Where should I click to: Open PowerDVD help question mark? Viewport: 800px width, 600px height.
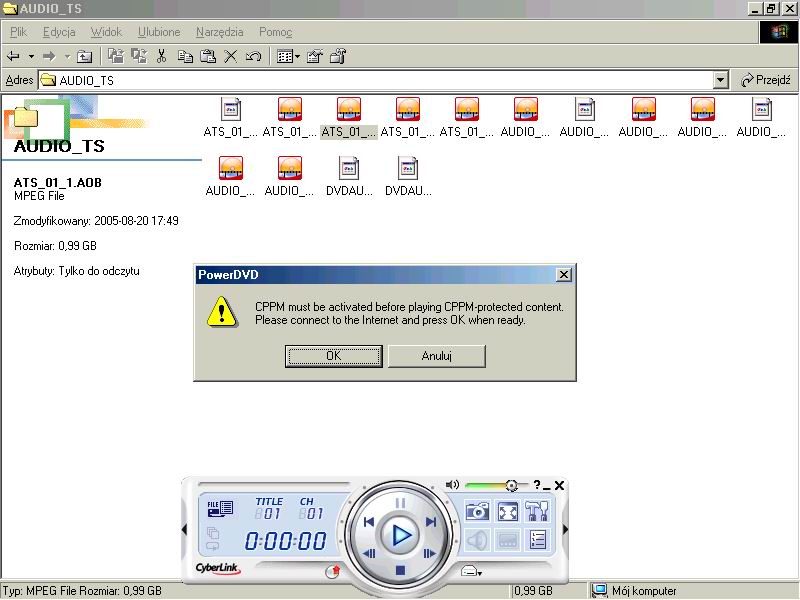[537, 485]
